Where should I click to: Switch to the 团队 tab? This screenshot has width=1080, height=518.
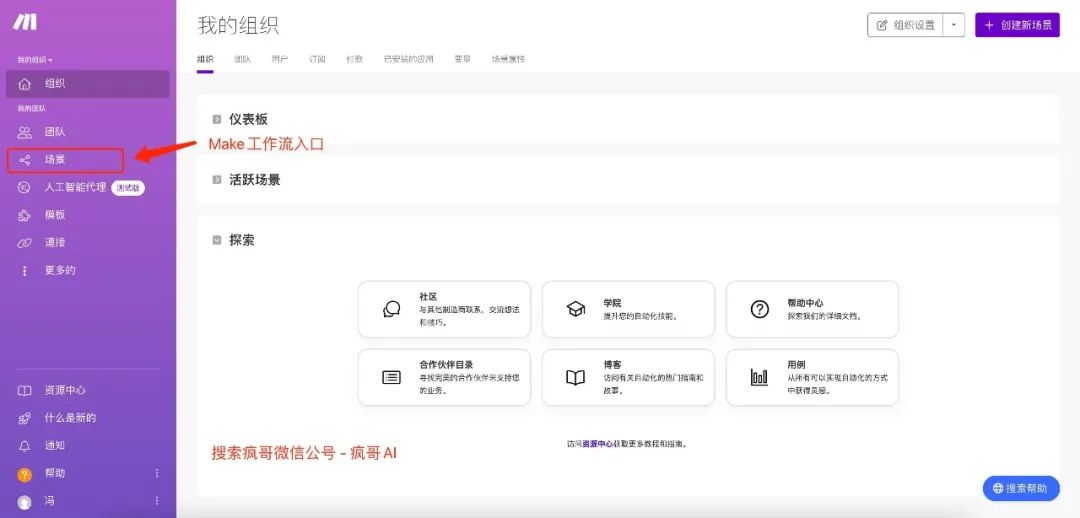242,59
